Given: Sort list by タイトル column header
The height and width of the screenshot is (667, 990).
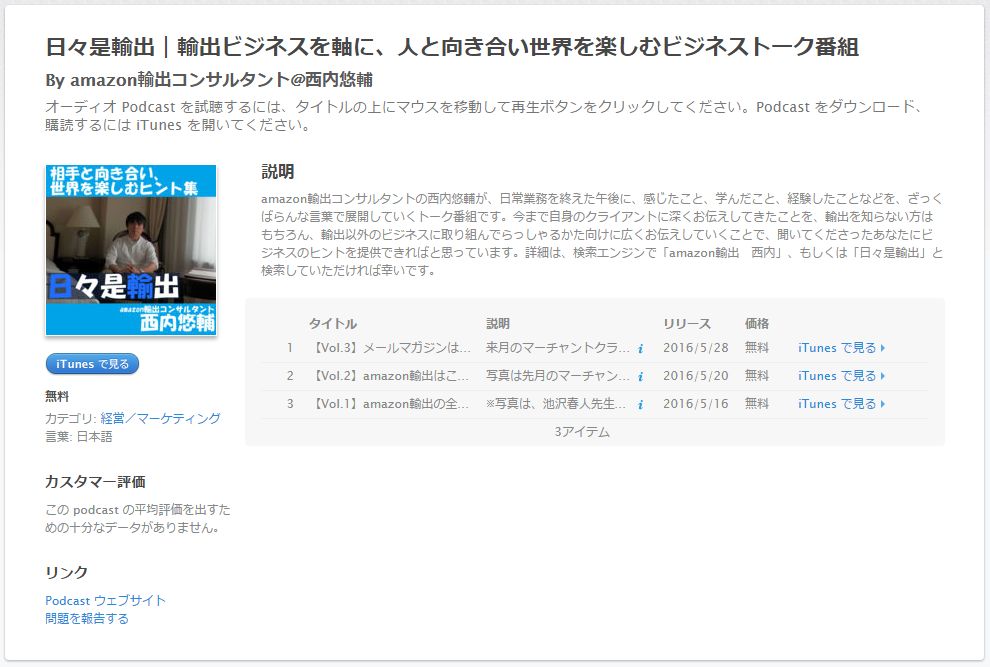Looking at the screenshot, I should click(x=333, y=324).
